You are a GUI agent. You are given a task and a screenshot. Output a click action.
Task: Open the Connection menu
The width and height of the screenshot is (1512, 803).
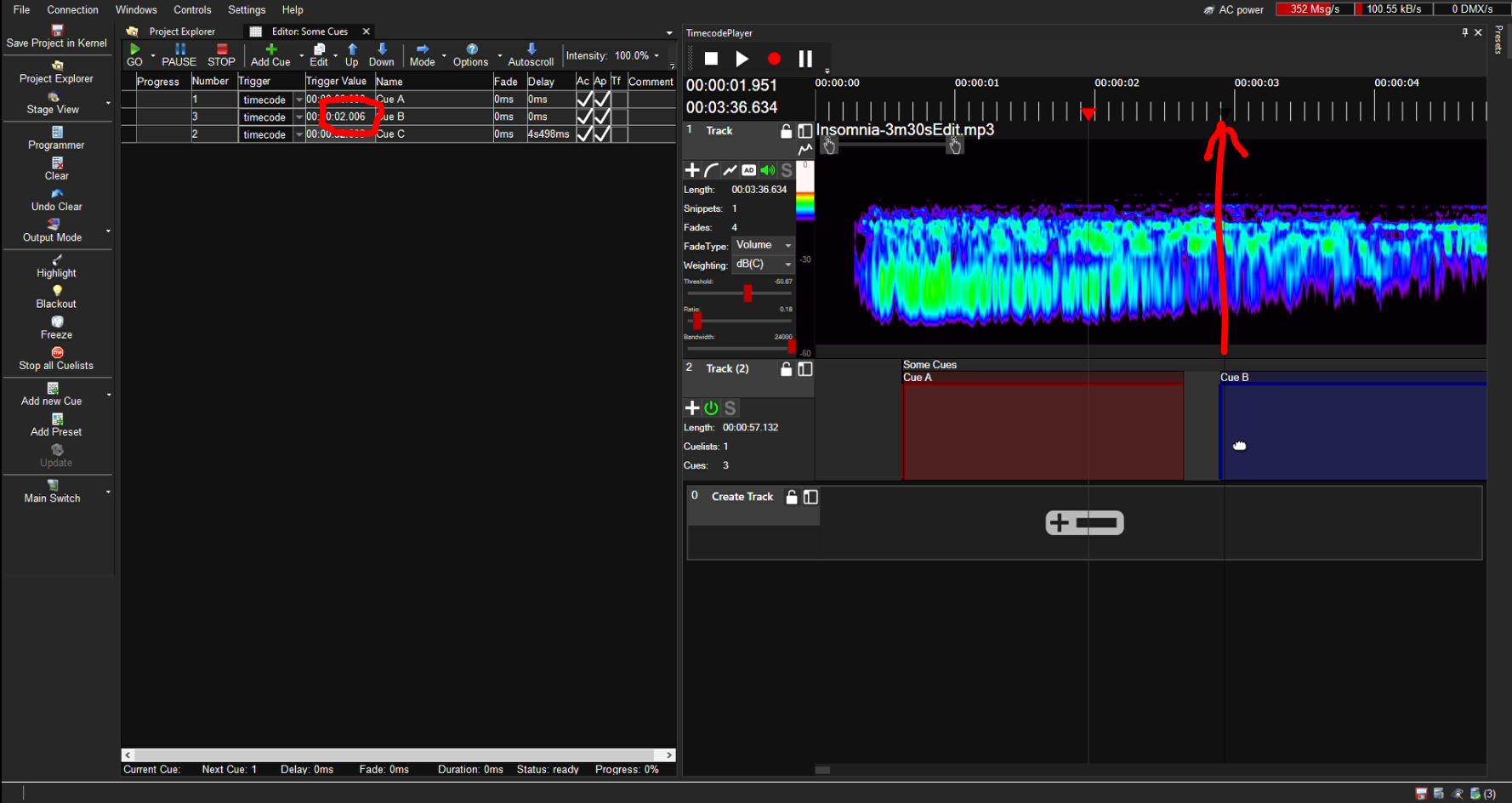pyautogui.click(x=72, y=9)
